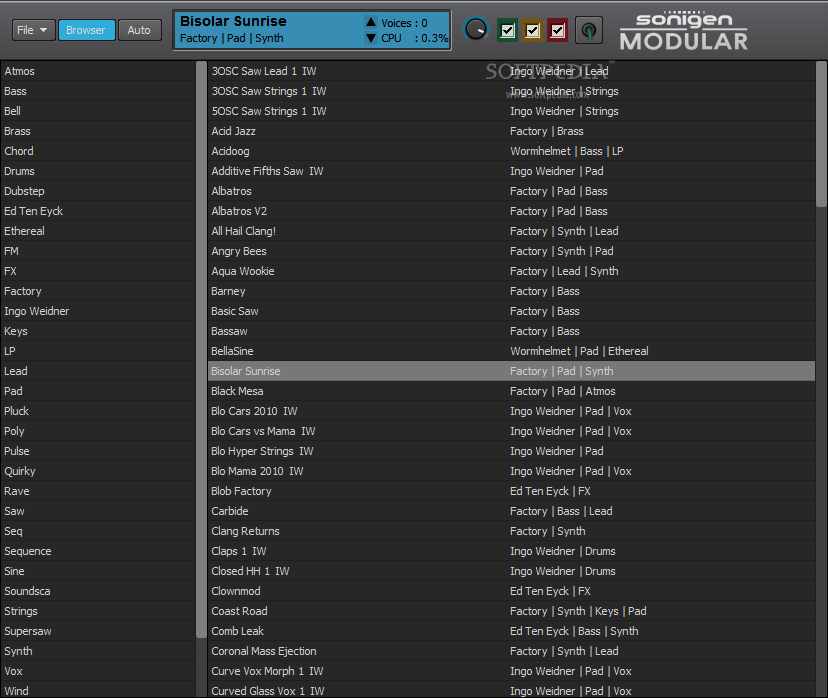The width and height of the screenshot is (828, 698).
Task: Select the Ethereal category
Action: pos(98,231)
